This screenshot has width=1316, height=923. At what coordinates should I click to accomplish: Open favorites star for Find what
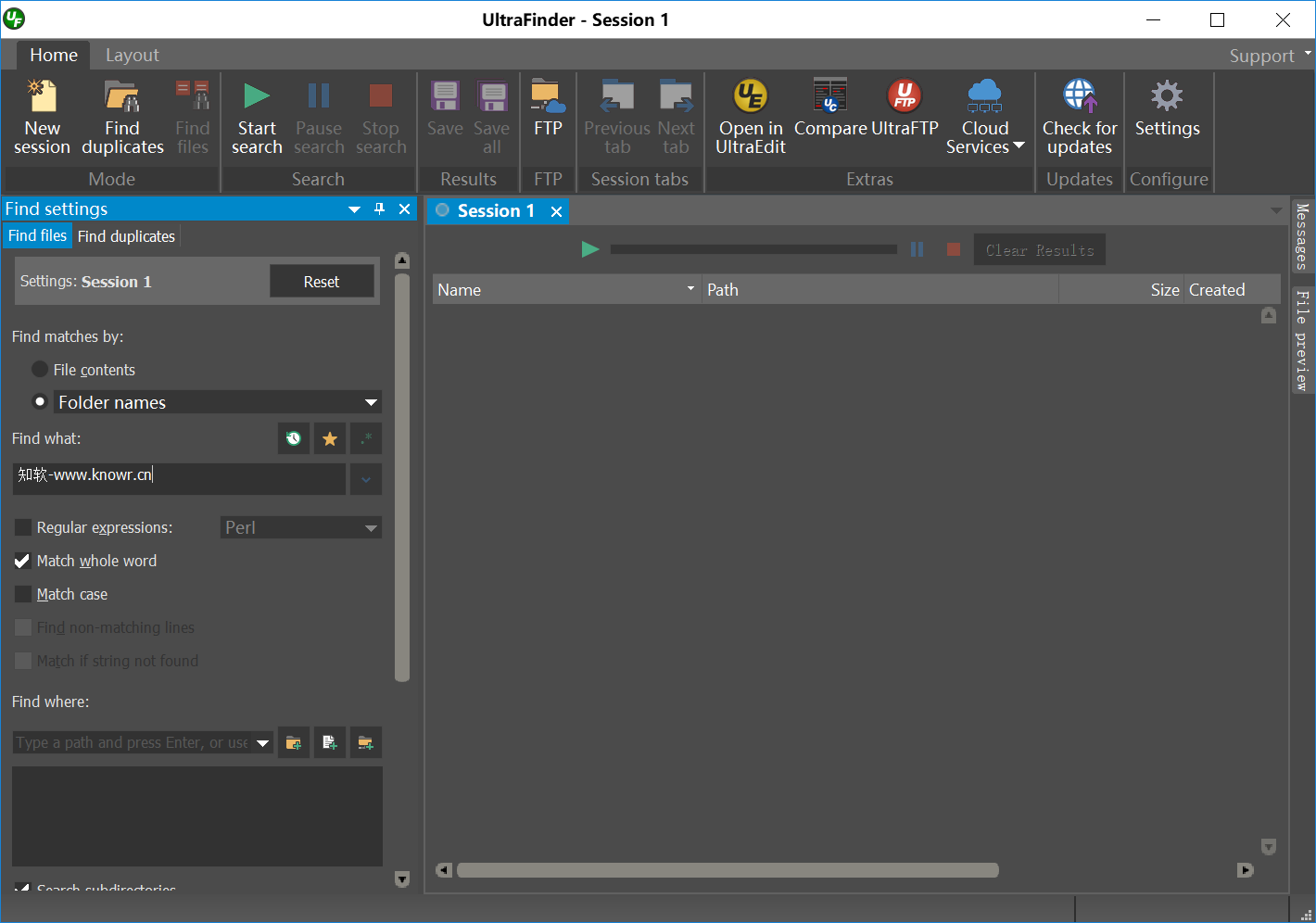point(329,438)
